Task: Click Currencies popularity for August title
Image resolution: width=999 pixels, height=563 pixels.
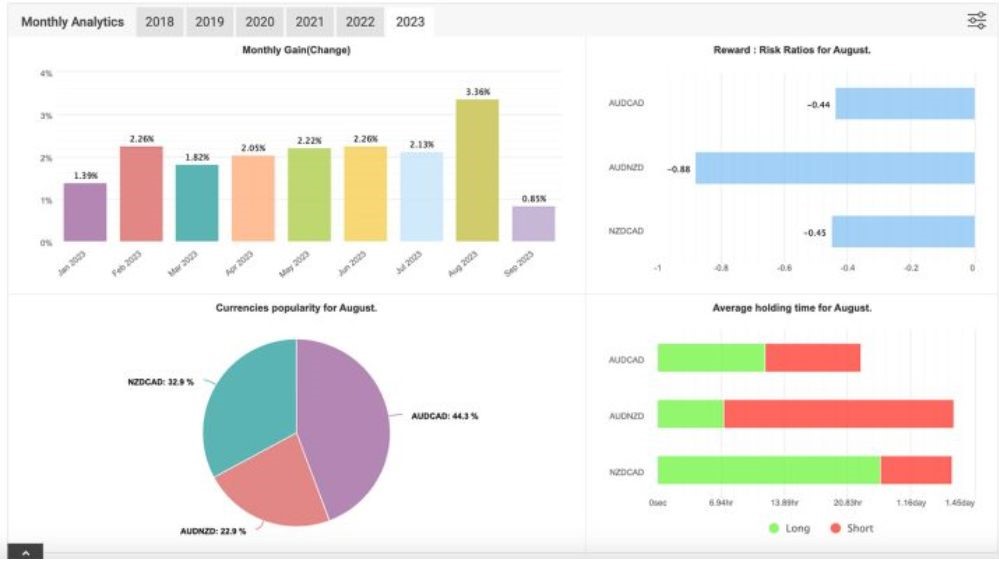Action: (x=296, y=308)
